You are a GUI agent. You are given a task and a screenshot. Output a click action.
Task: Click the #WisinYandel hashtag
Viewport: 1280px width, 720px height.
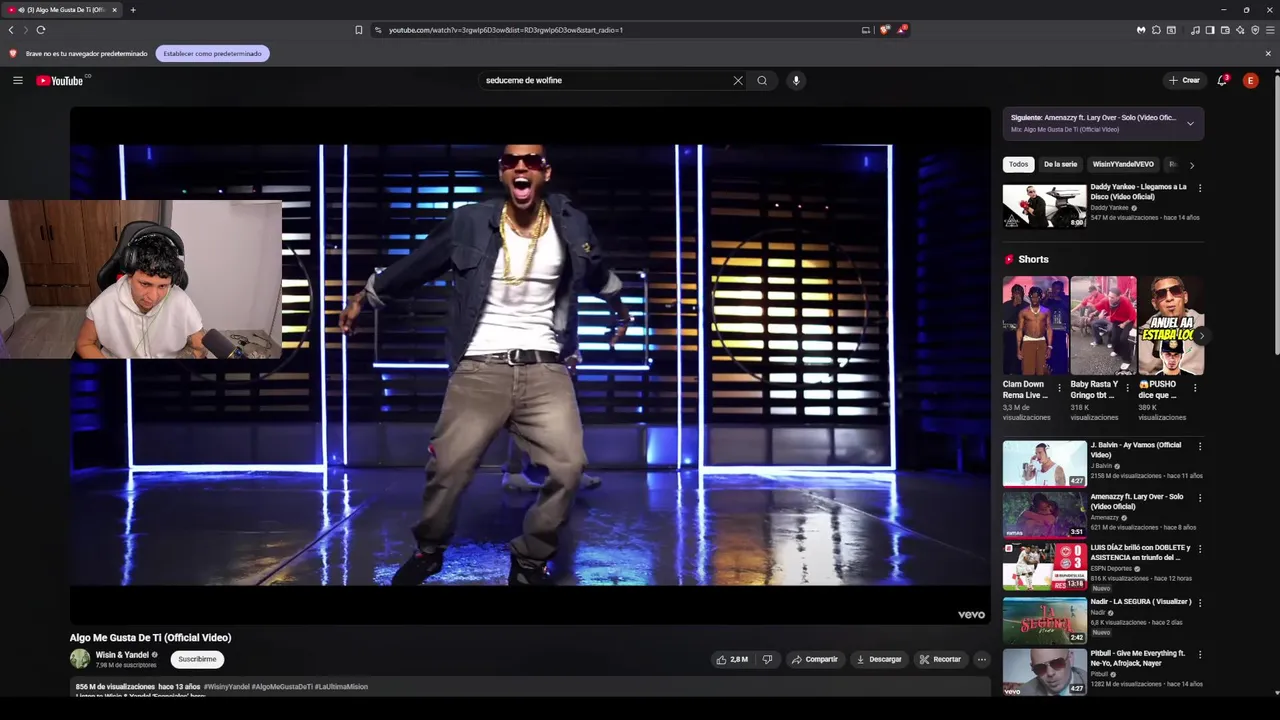(227, 687)
